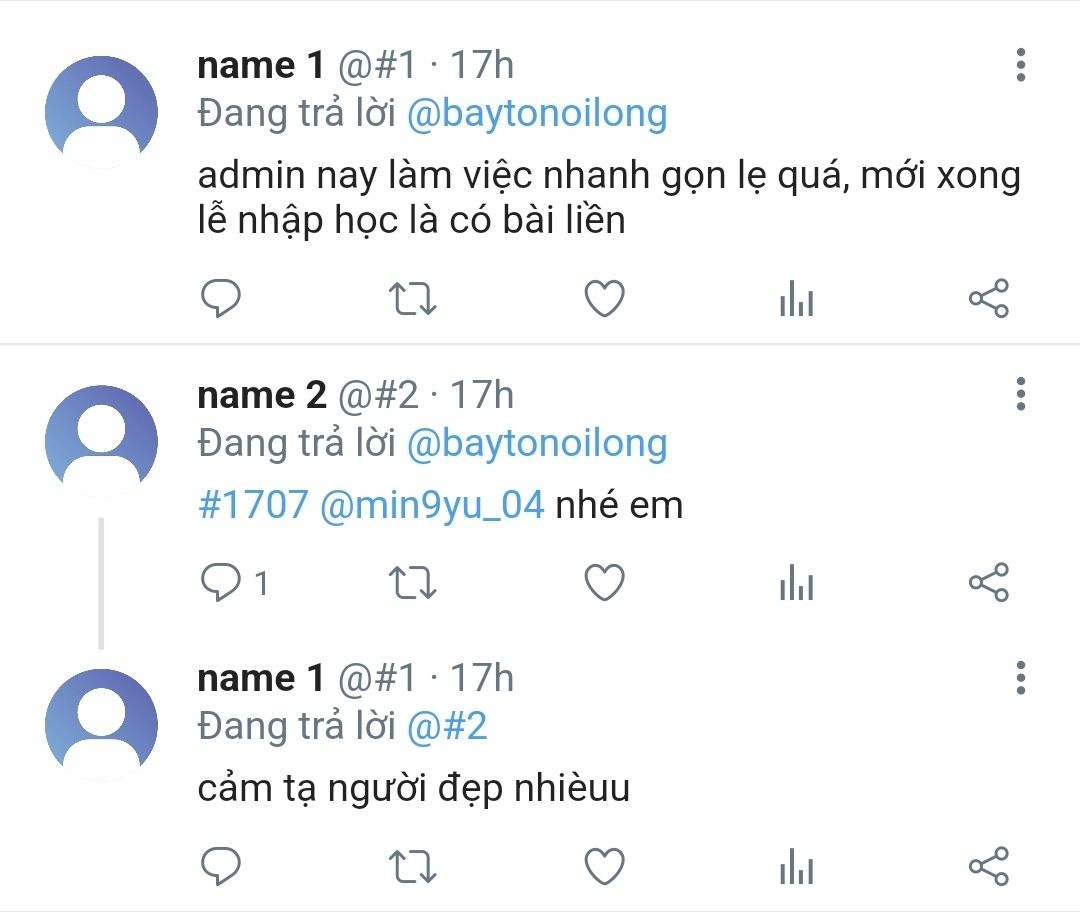Open the #1707 hashtag
This screenshot has width=1080, height=912.
click(x=253, y=505)
